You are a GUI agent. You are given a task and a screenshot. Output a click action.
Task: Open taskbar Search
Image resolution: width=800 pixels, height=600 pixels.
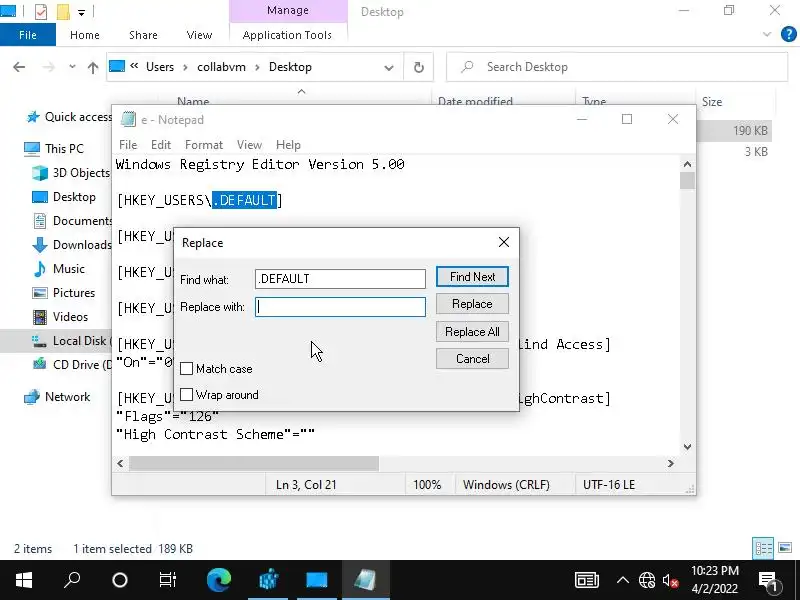point(72,580)
